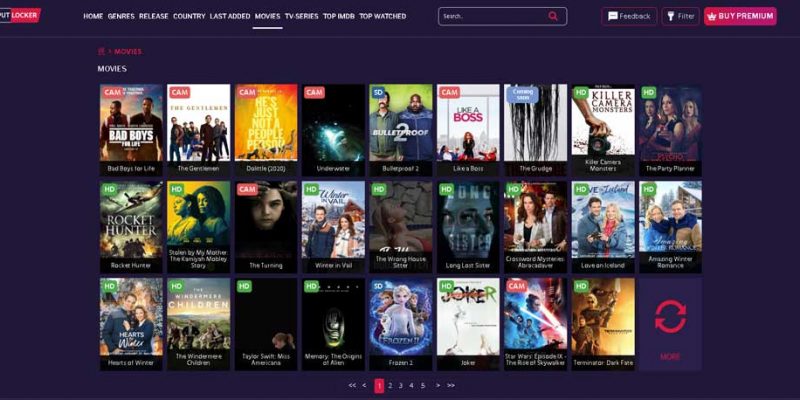Screen dimensions: 800x400
Task: Click the magnifier search icon
Action: 553,16
